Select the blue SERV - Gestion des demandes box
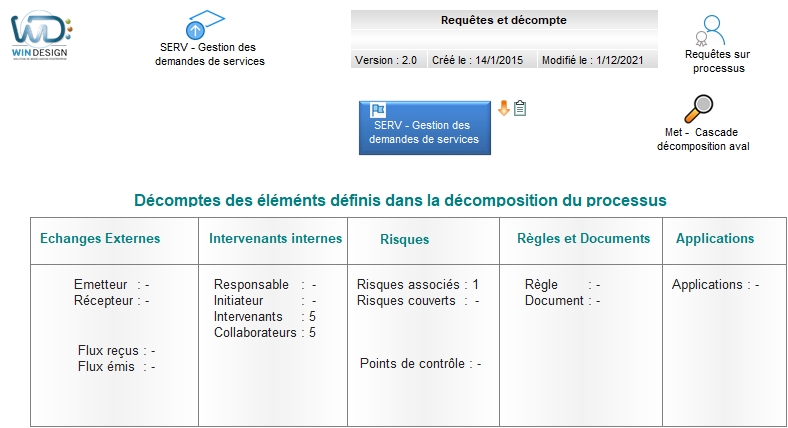 point(425,128)
